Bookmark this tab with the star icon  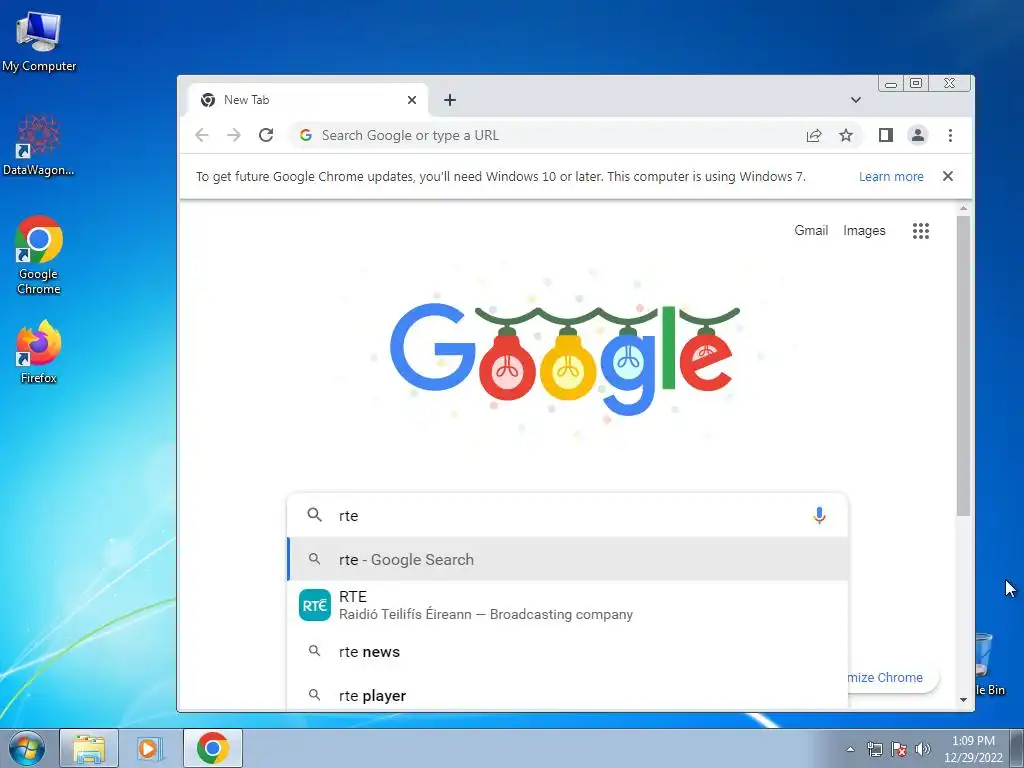[846, 135]
